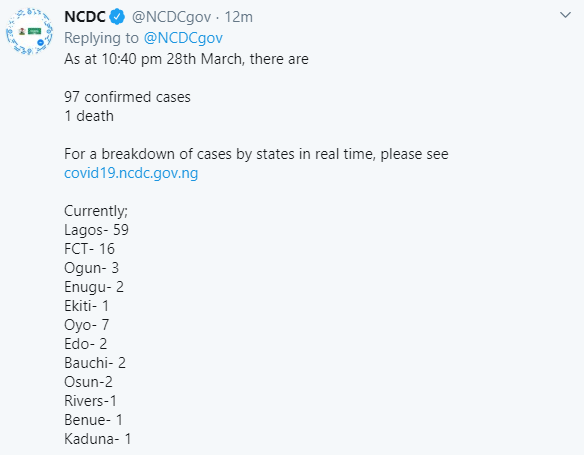The height and width of the screenshot is (455, 584).
Task: Click the NCDC display name
Action: pos(85,17)
